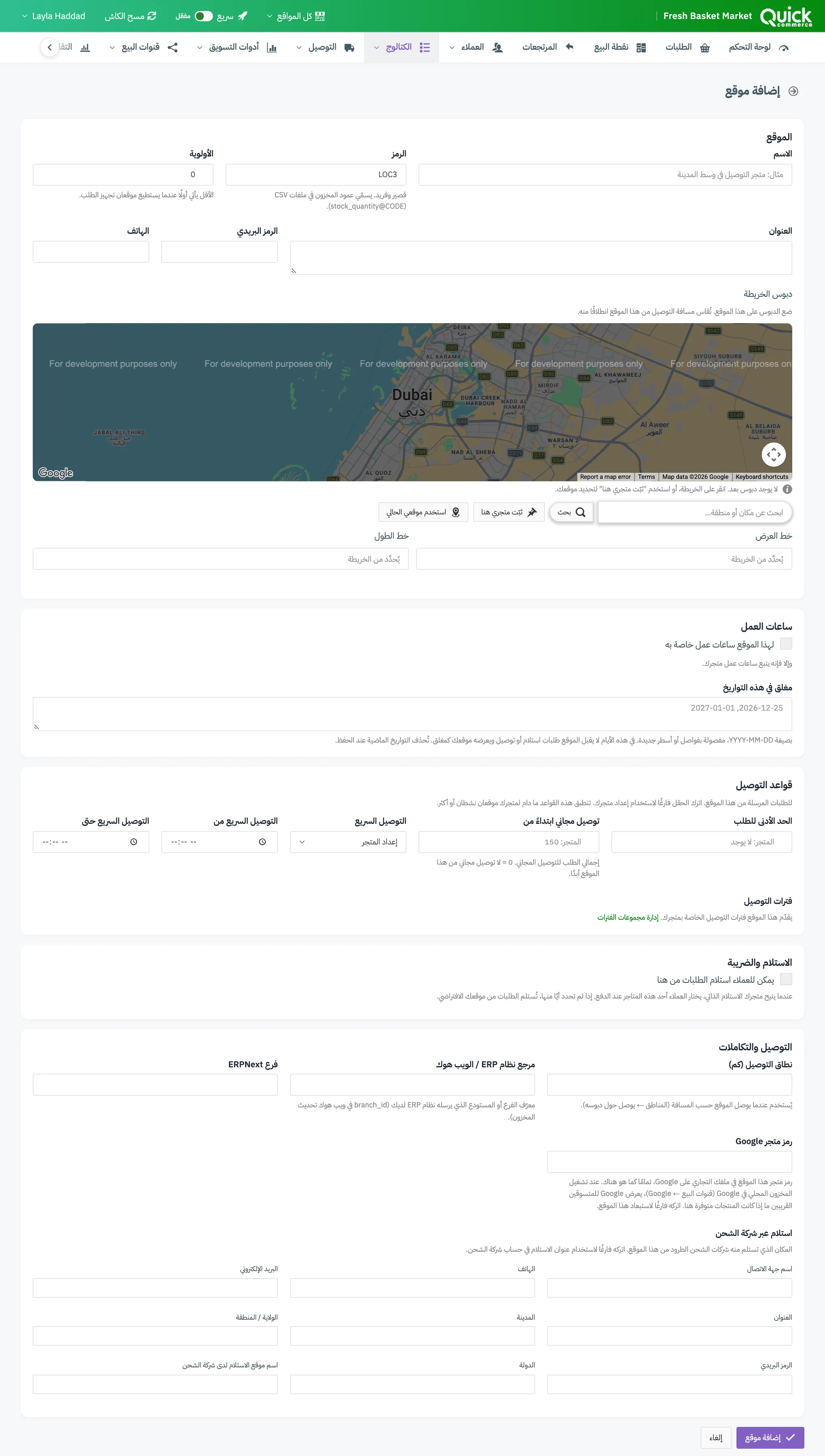The image size is (825, 1456).
Task: Open the Layla Haddad user menu
Action: click(x=53, y=16)
